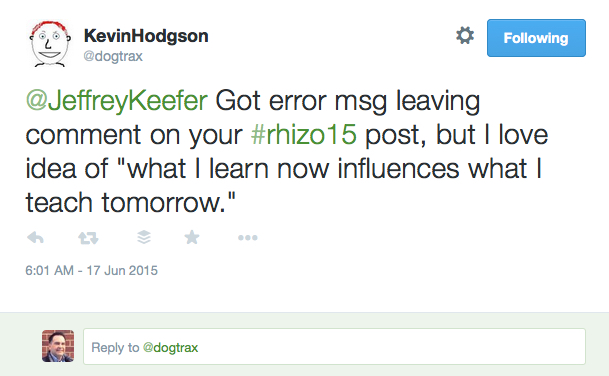Focus the Reply to @dogtrax text box

pos(334,346)
